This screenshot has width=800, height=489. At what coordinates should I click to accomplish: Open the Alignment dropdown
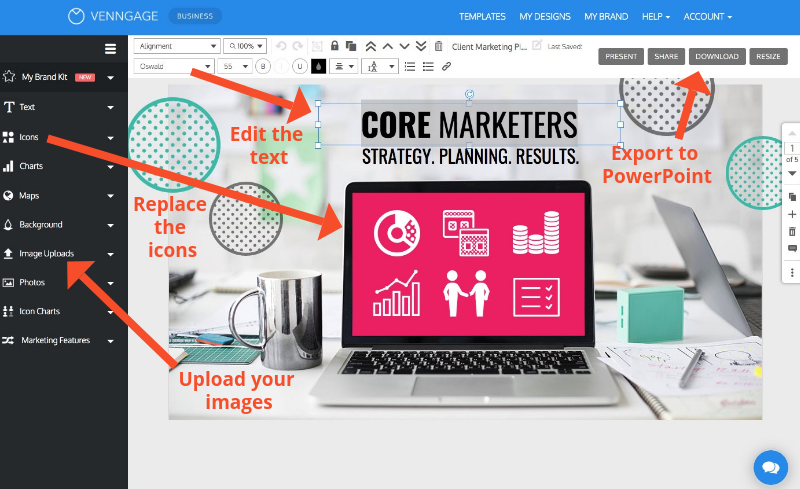pyautogui.click(x=177, y=46)
